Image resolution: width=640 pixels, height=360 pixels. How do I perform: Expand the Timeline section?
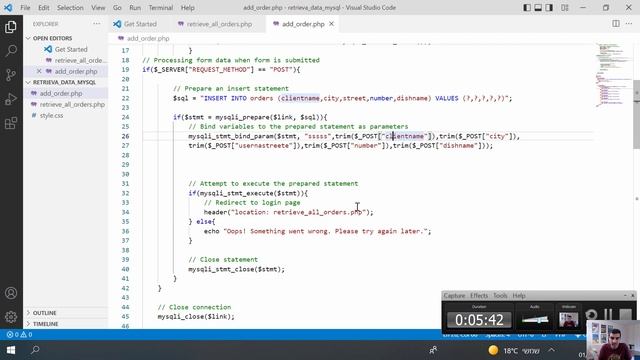tap(45, 324)
